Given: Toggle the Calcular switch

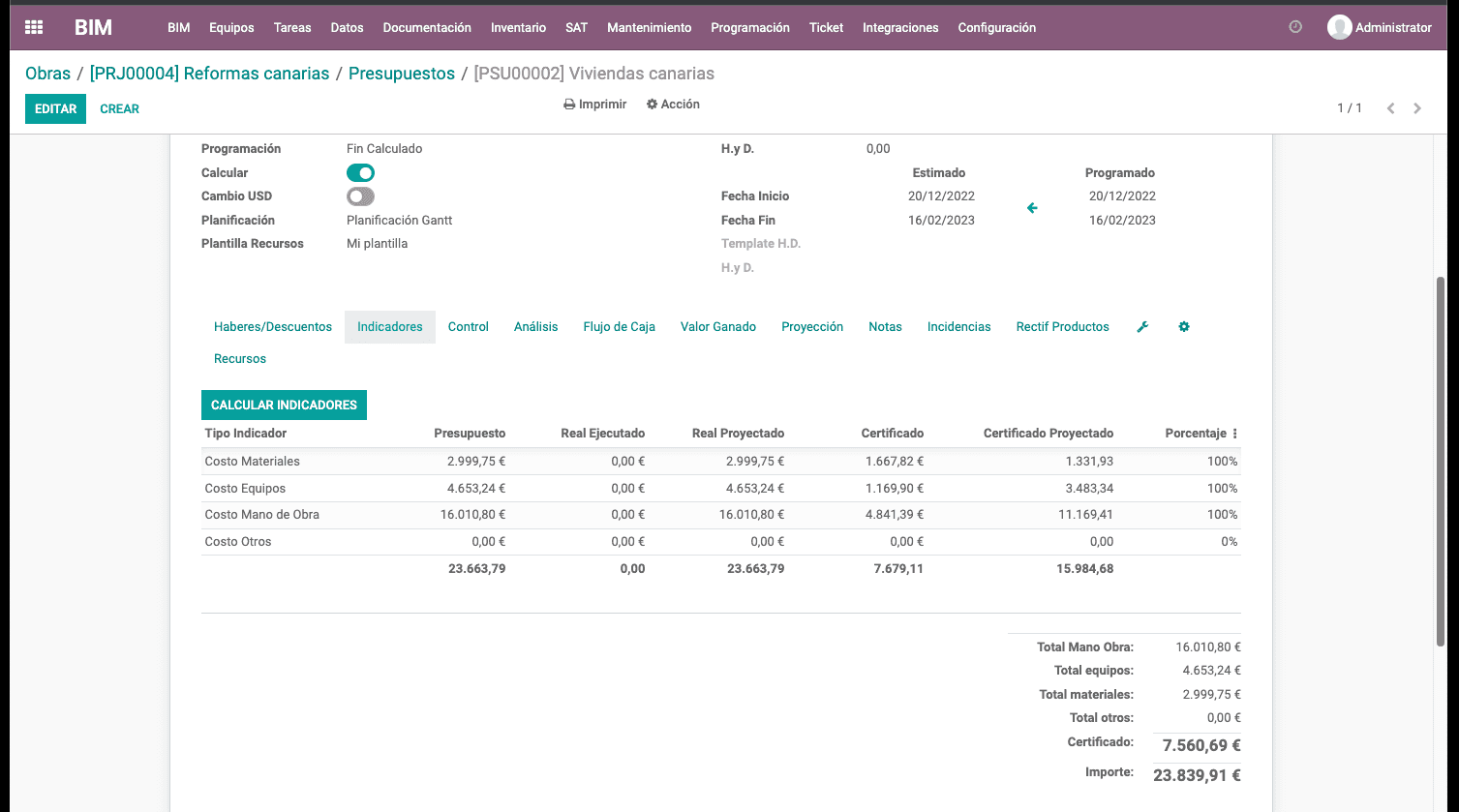Looking at the screenshot, I should tap(360, 173).
